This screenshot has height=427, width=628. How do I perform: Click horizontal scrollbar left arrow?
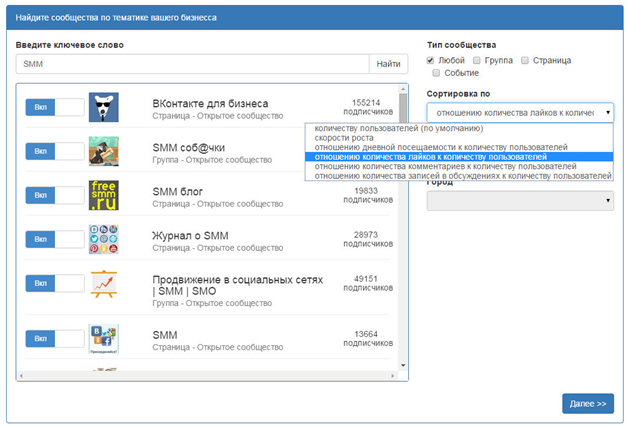21,376
